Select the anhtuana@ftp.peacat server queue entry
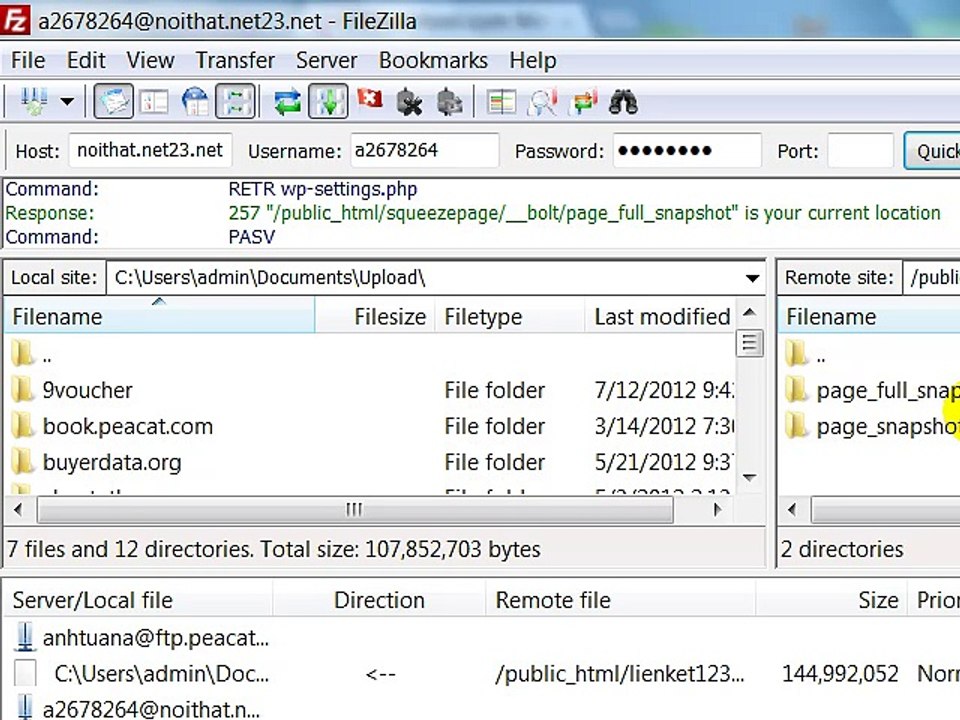The image size is (960, 720). point(142,638)
